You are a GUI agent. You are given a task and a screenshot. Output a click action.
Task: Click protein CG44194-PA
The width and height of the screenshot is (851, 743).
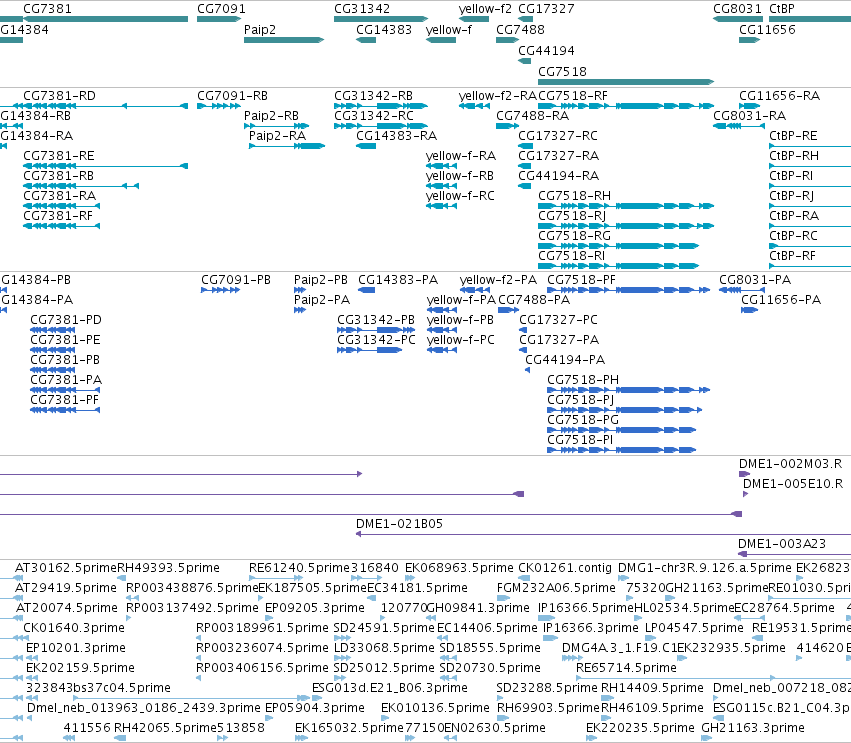(528, 370)
